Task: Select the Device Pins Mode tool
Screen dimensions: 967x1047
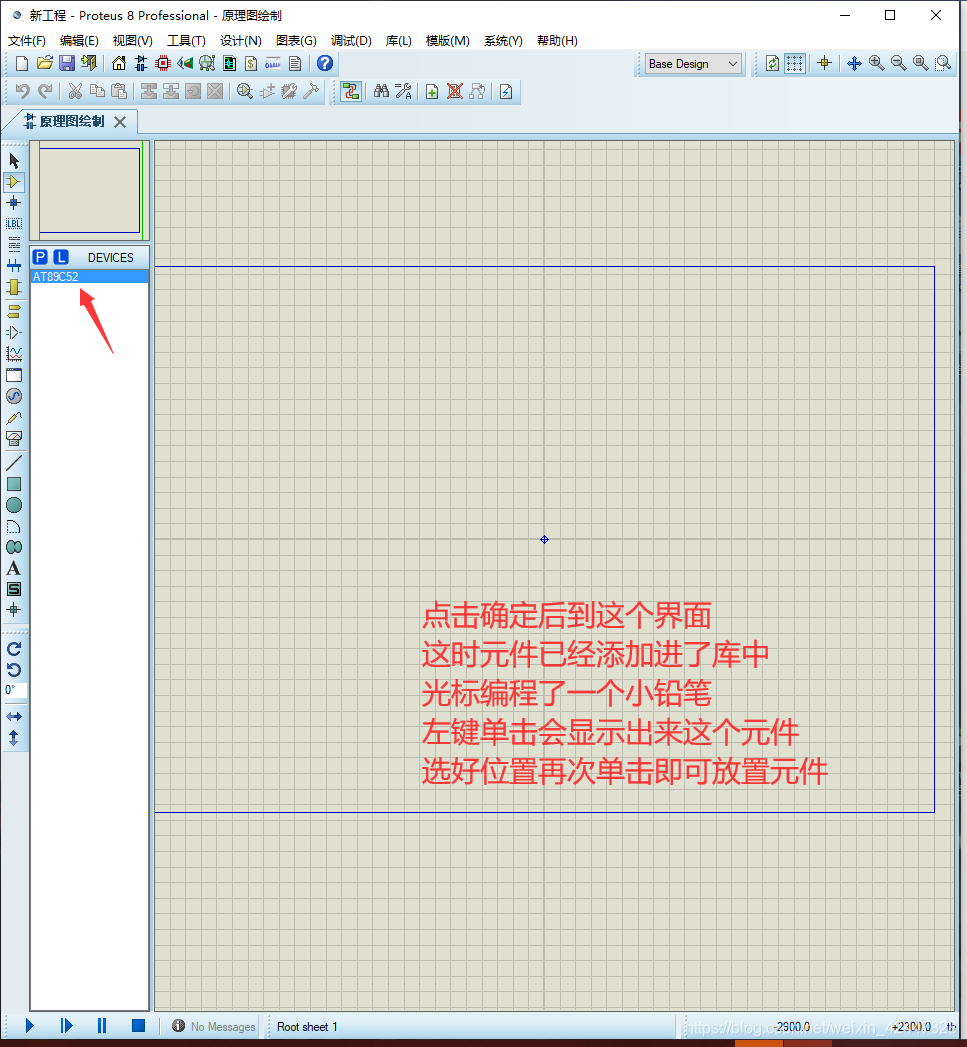Action: pos(14,333)
